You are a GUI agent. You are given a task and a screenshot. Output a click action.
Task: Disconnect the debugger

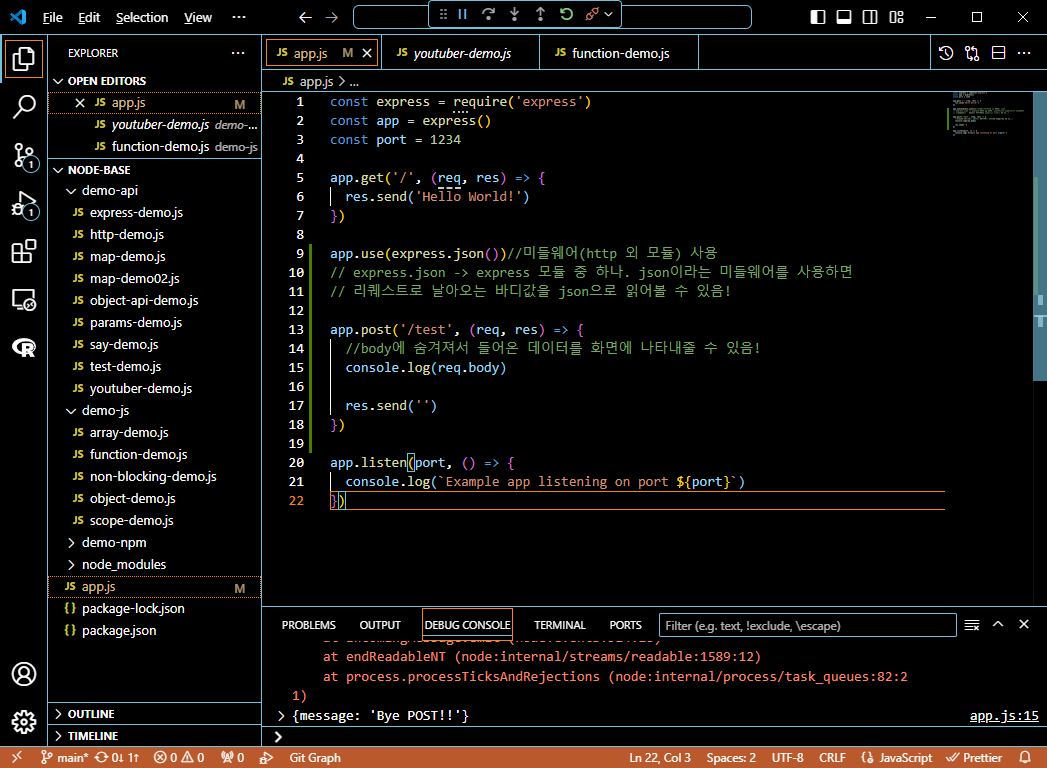coord(592,15)
